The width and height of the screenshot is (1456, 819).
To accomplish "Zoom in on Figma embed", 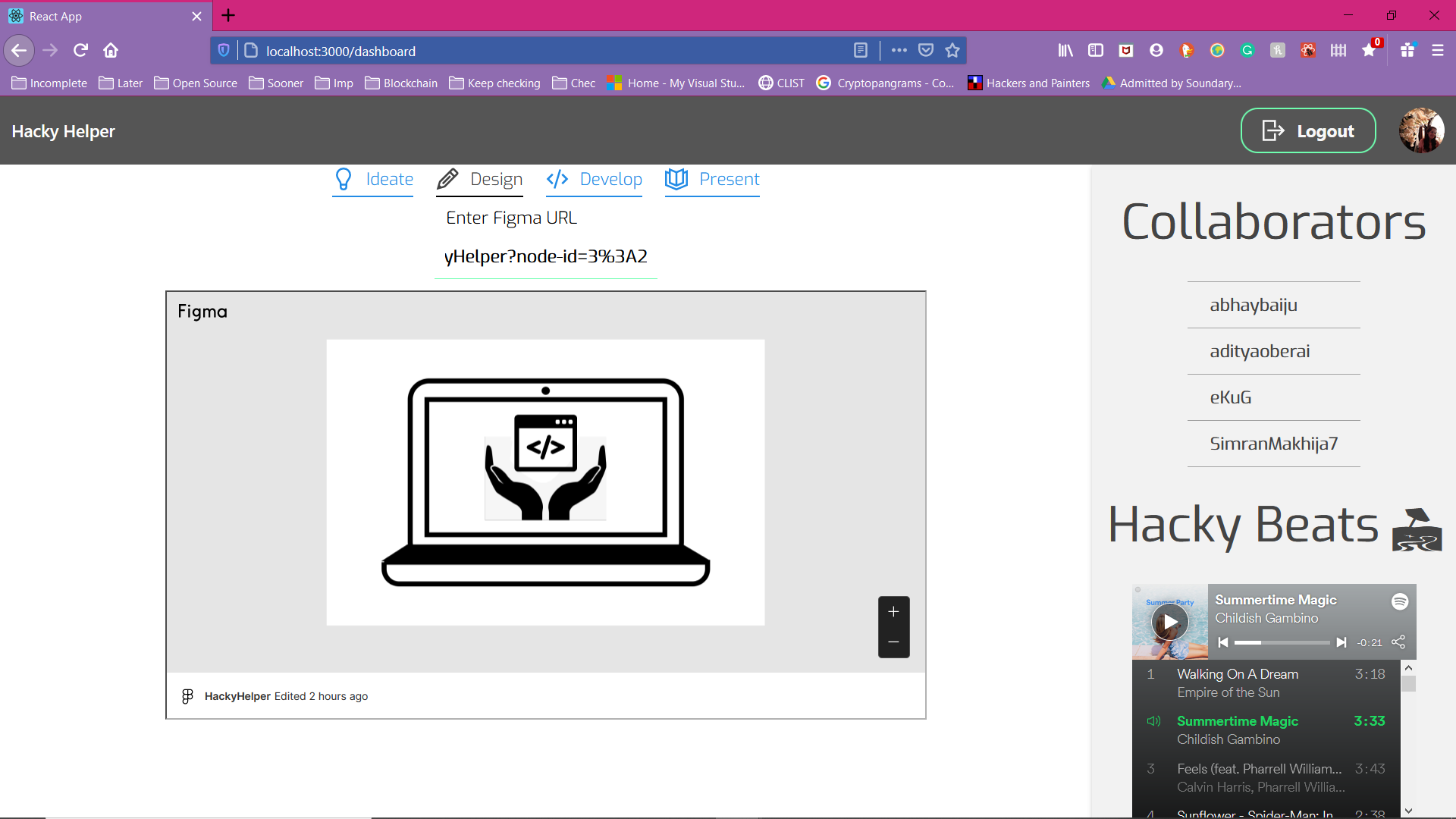I will [893, 612].
